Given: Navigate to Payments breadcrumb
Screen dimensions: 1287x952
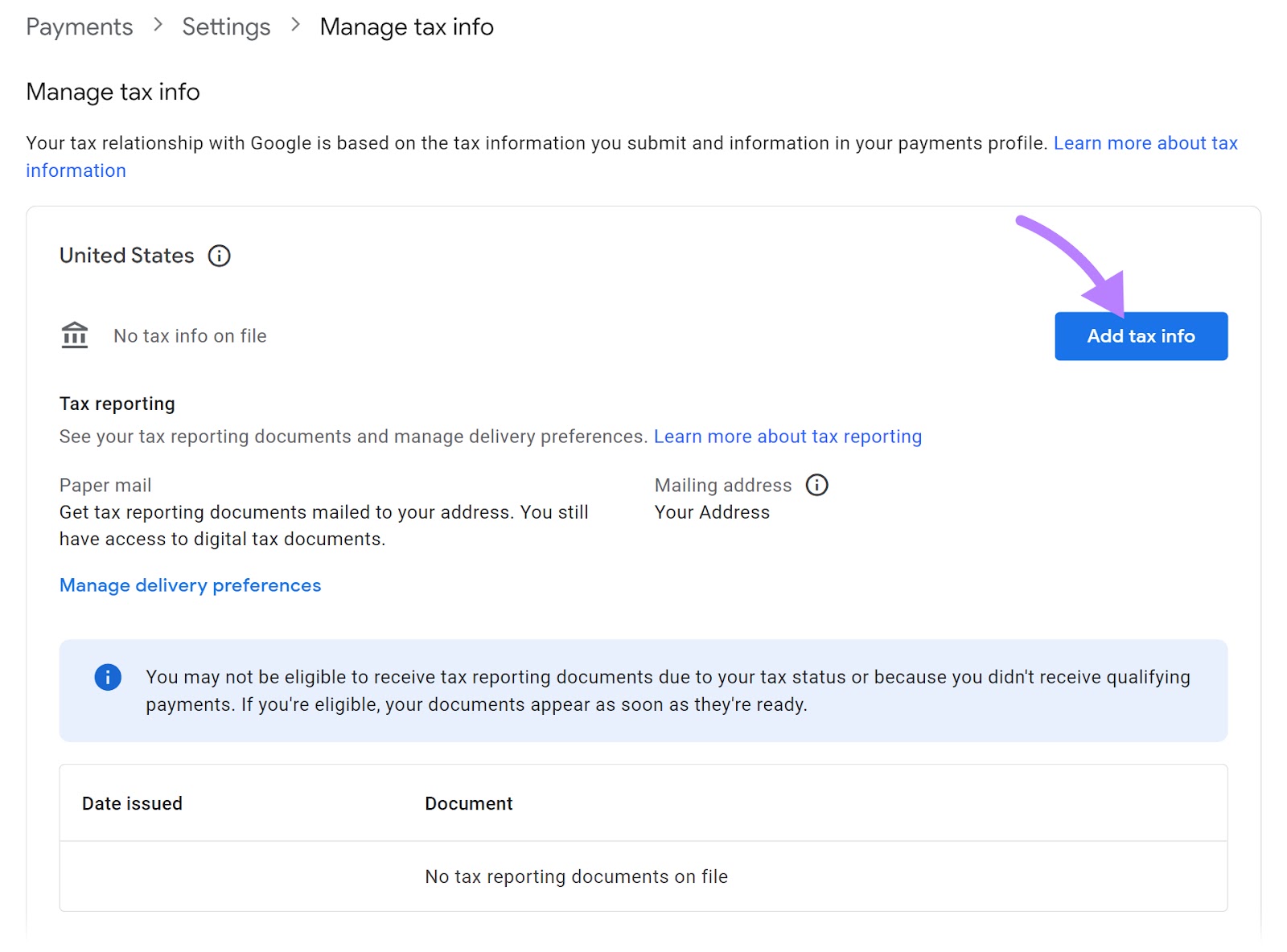Looking at the screenshot, I should [x=78, y=27].
